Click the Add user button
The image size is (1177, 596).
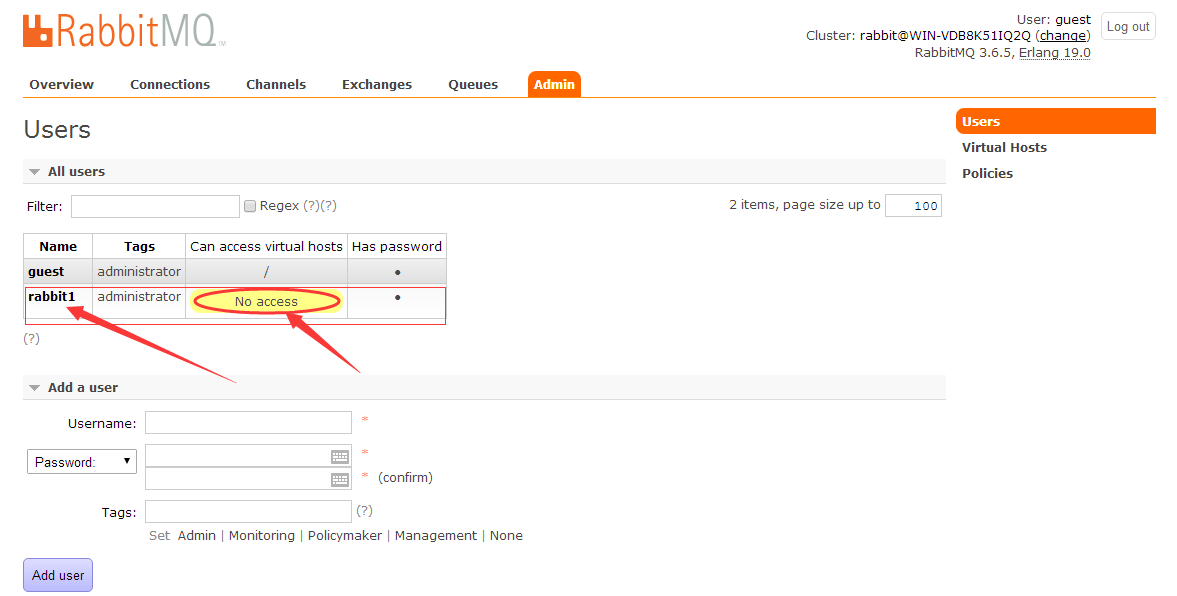tap(58, 575)
